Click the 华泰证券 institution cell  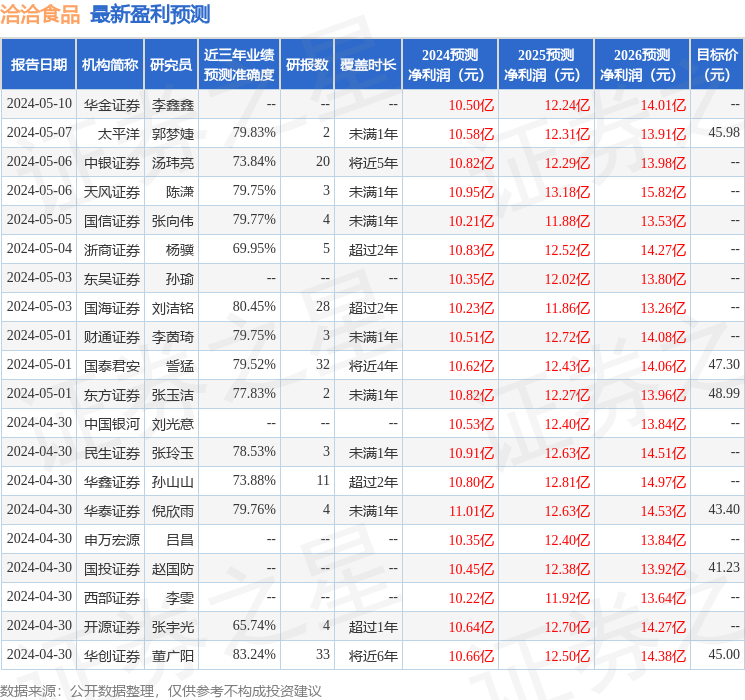click(112, 511)
